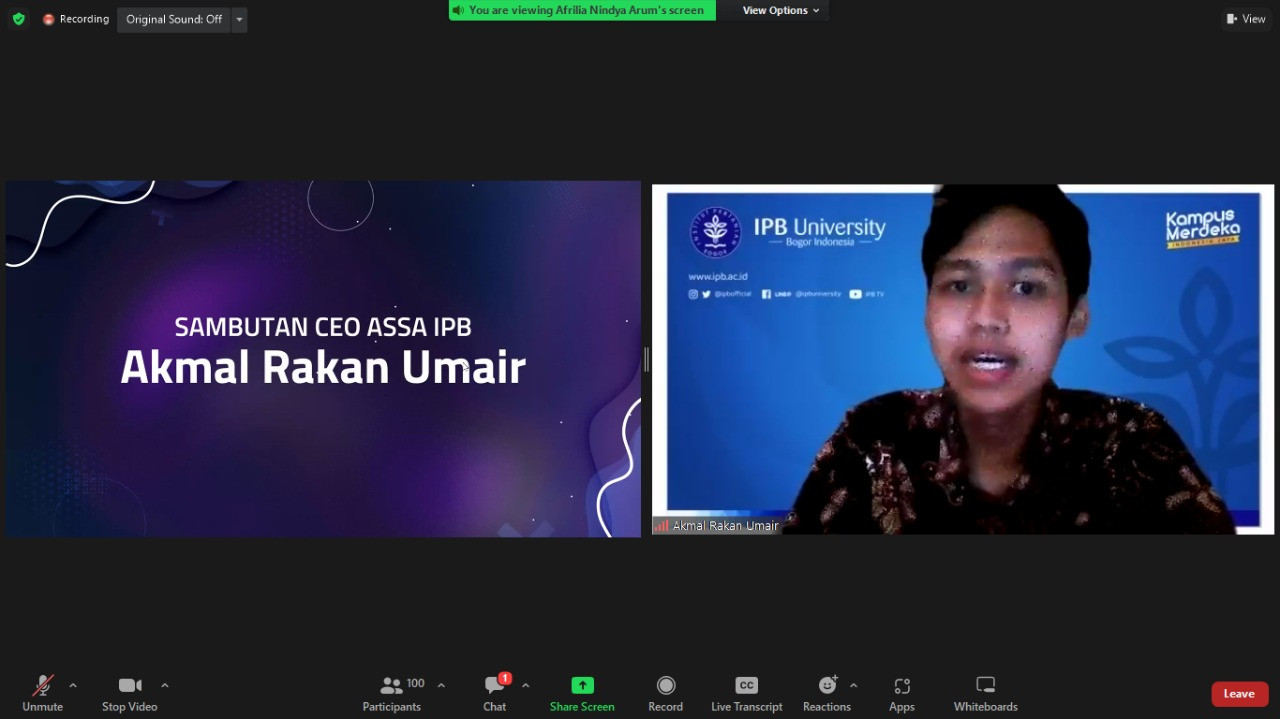1280x719 pixels.
Task: Open the Participants panel
Action: pyautogui.click(x=392, y=692)
